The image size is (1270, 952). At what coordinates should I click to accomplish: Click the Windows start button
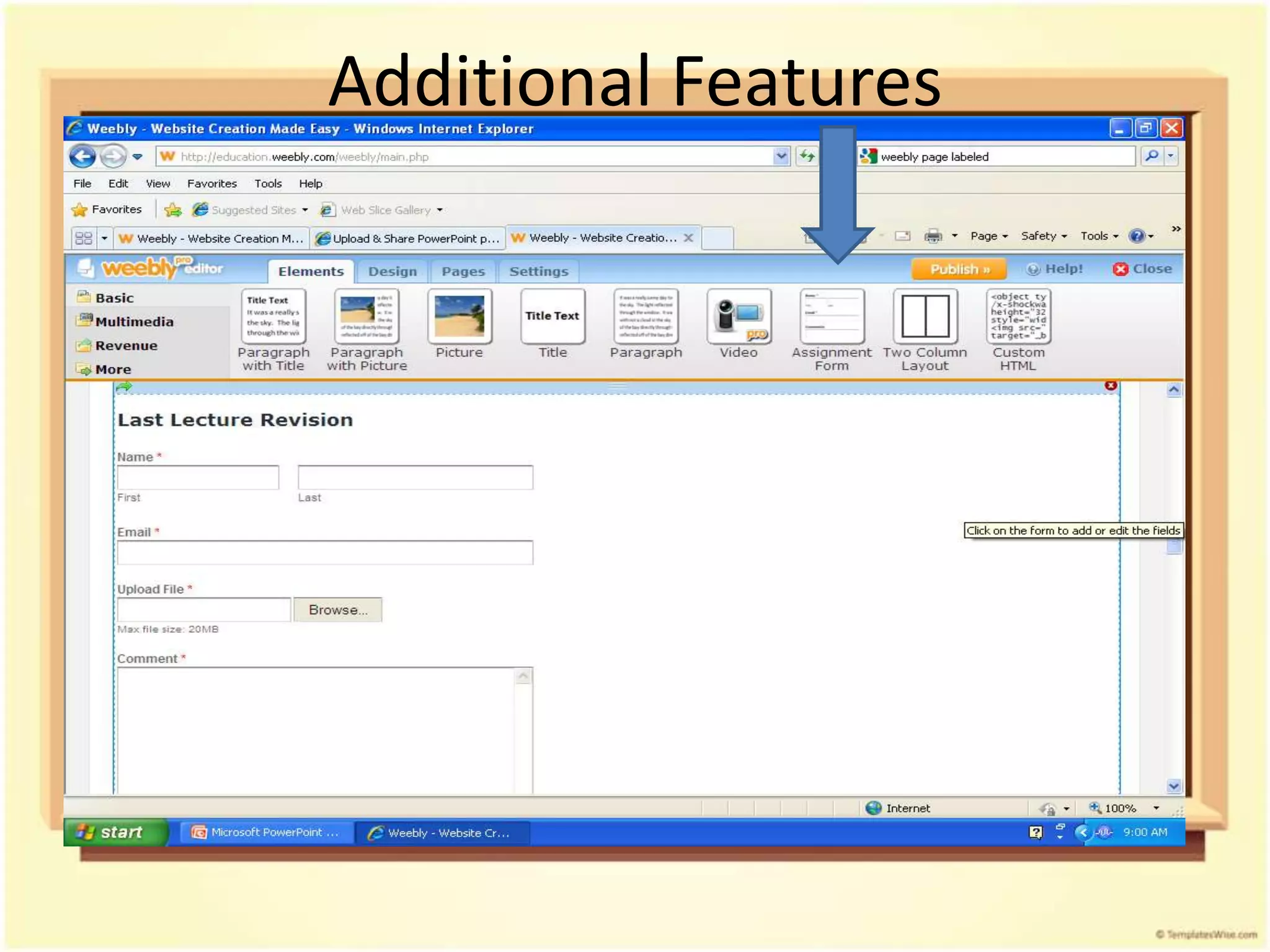coord(116,832)
